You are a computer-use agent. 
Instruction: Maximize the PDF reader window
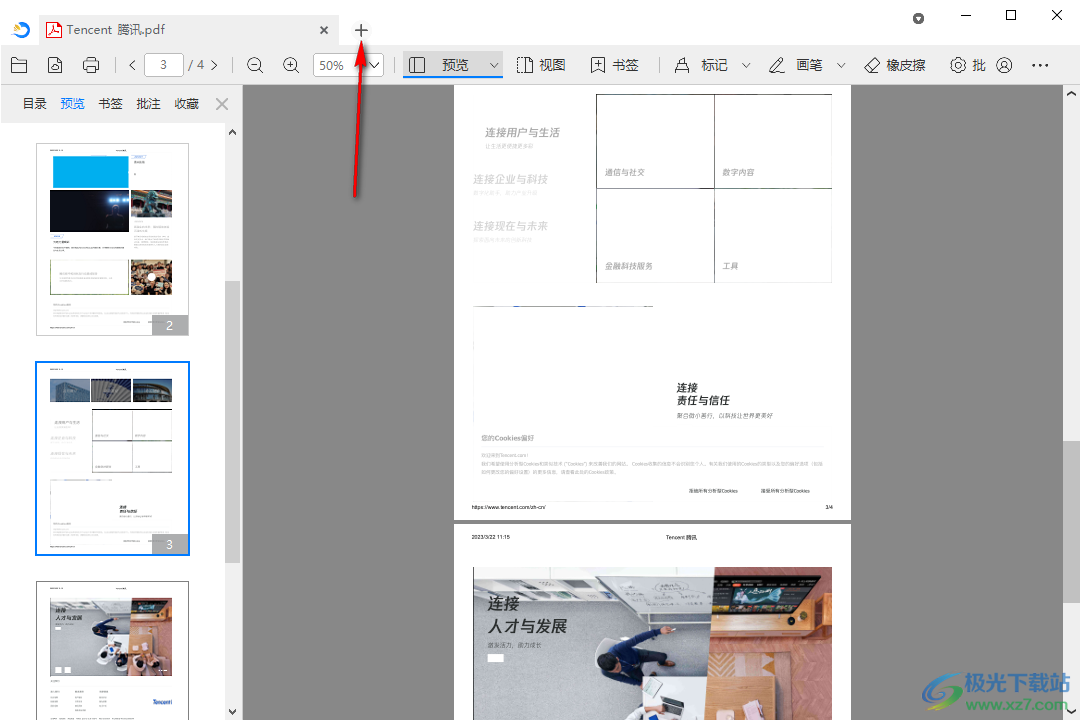pos(1011,15)
